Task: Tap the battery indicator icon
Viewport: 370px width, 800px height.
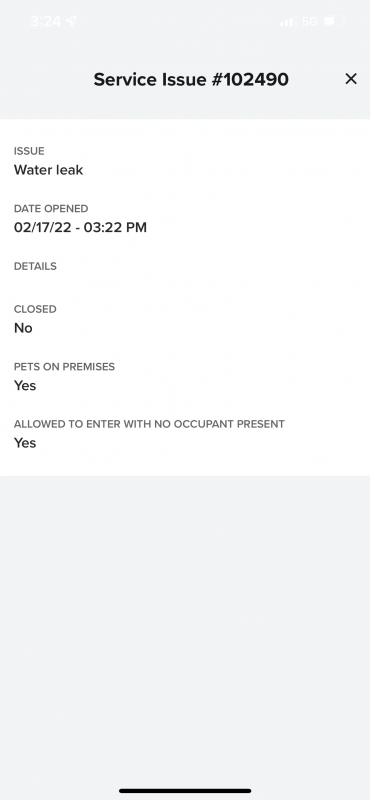Action: point(335,21)
